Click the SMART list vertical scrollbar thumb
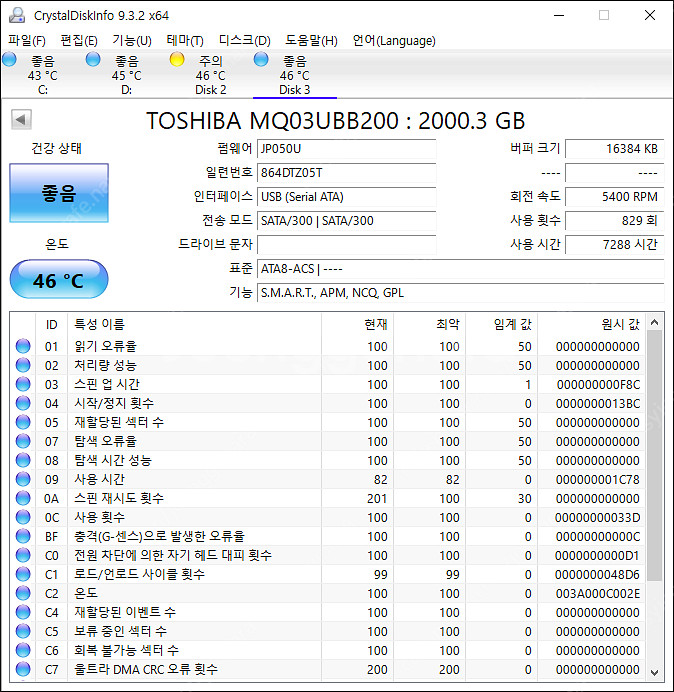 (655, 455)
